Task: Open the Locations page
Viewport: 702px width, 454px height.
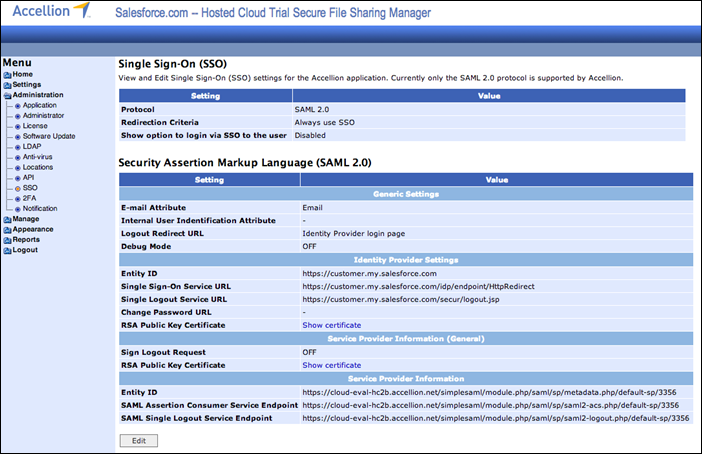Action: pyautogui.click(x=38, y=167)
